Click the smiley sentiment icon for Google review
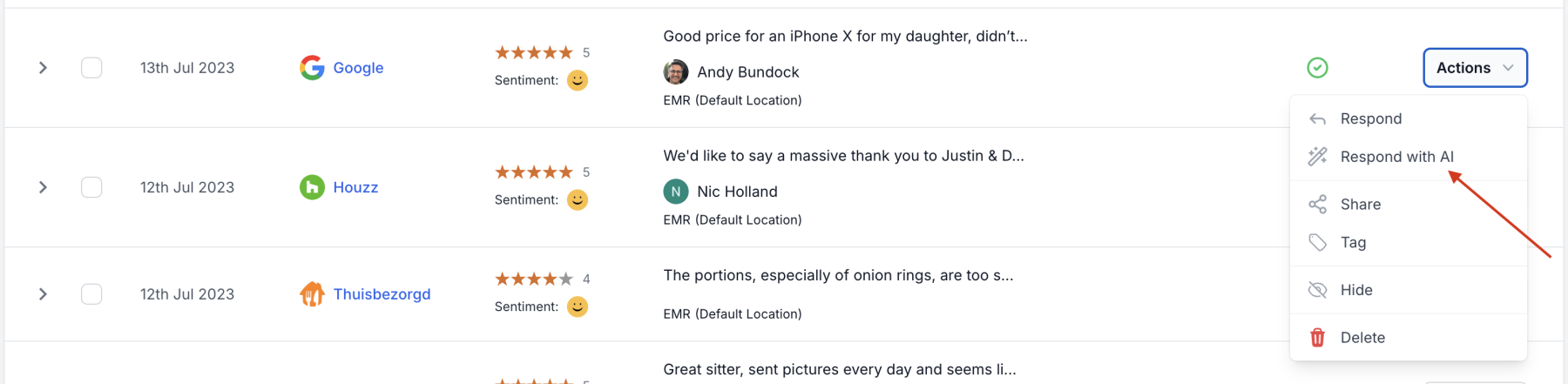This screenshot has width=1568, height=384. click(x=578, y=80)
